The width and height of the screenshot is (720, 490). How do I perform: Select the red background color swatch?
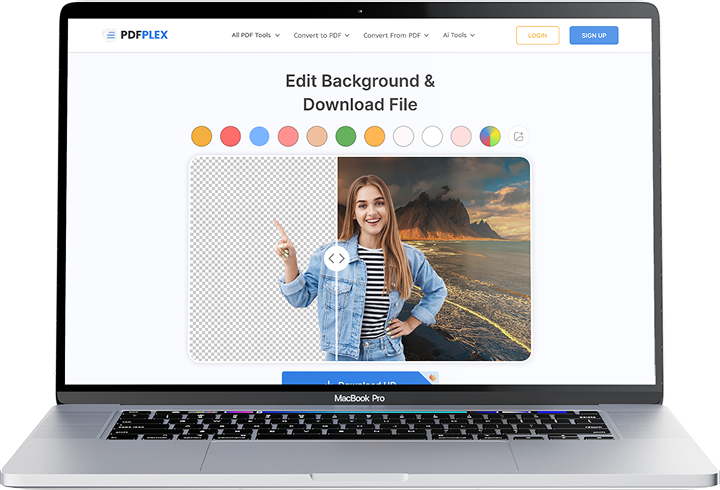point(231,136)
